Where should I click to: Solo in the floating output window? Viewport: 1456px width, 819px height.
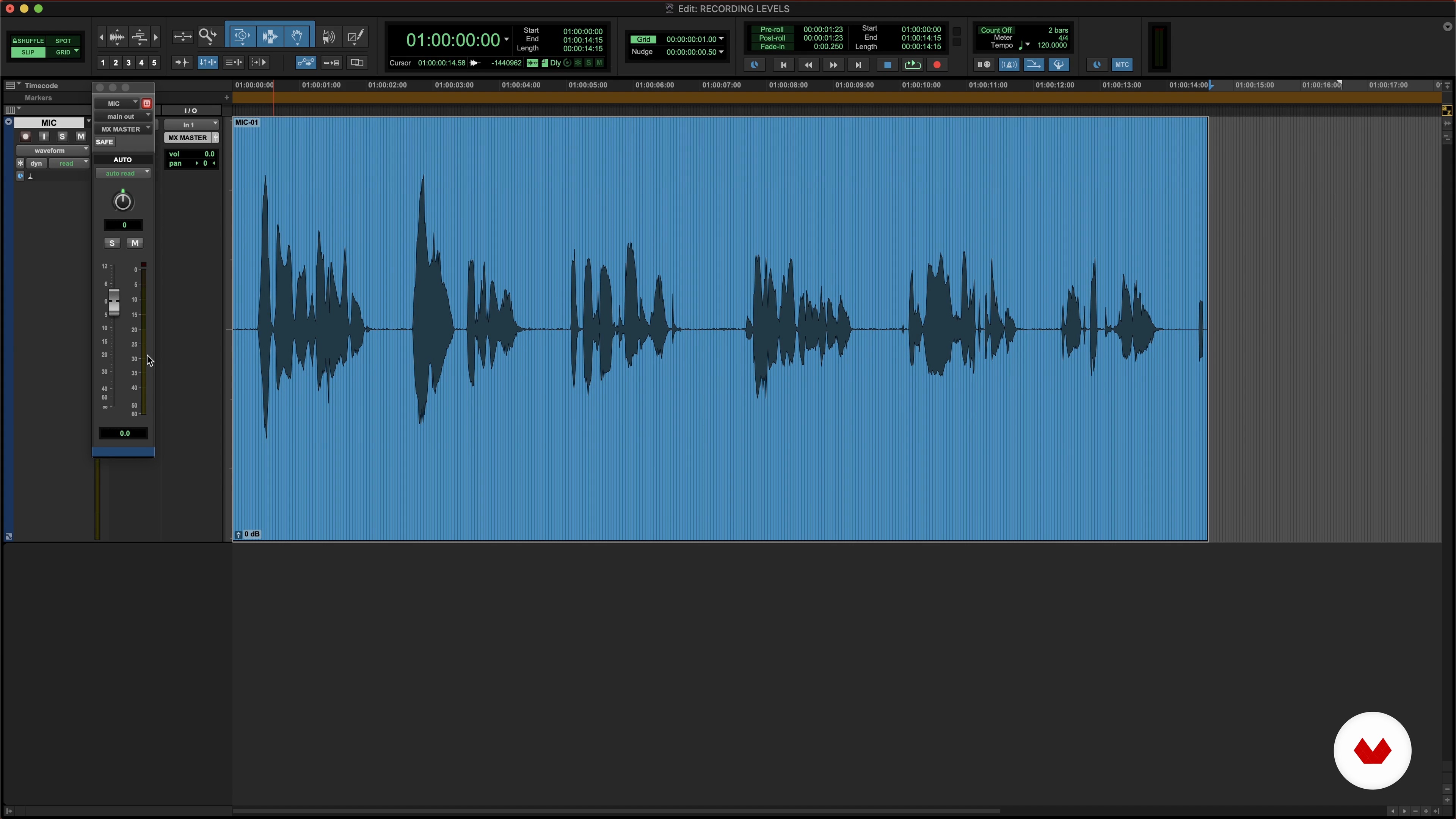click(112, 243)
